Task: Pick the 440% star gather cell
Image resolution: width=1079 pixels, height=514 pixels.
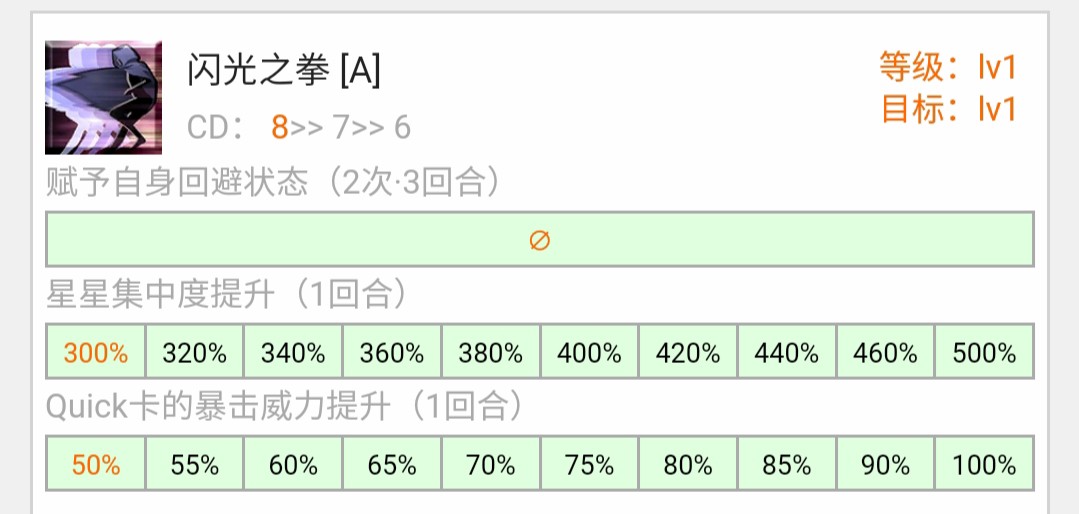Action: click(x=787, y=353)
